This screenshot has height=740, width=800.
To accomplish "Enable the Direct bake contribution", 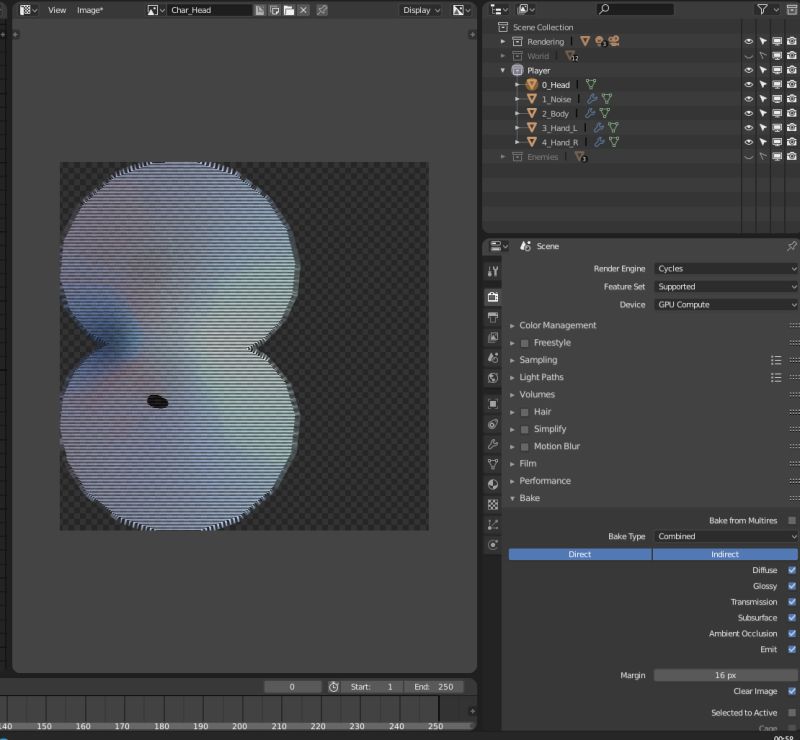I will 579,554.
